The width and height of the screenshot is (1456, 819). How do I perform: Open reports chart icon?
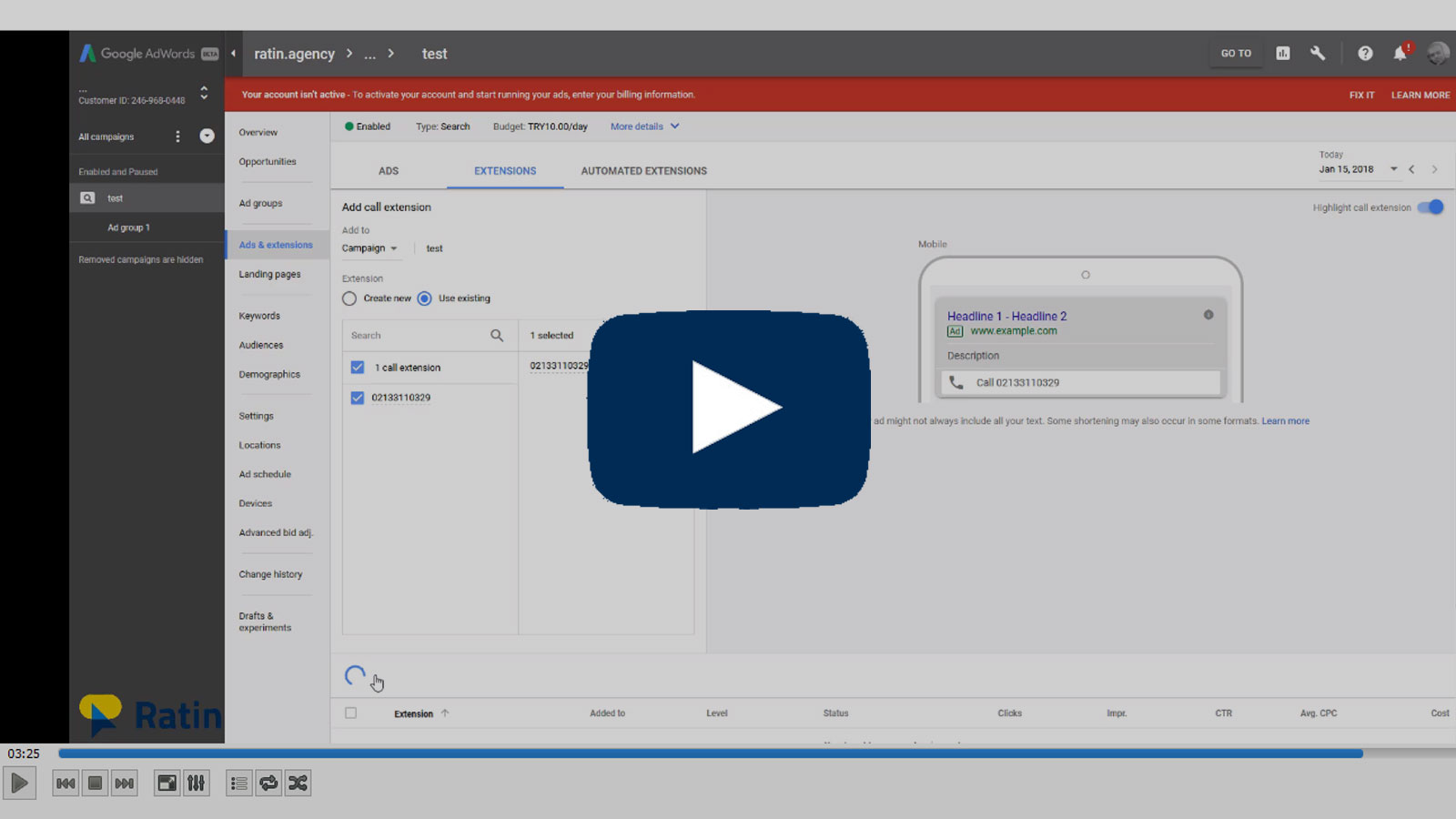pos(1283,54)
